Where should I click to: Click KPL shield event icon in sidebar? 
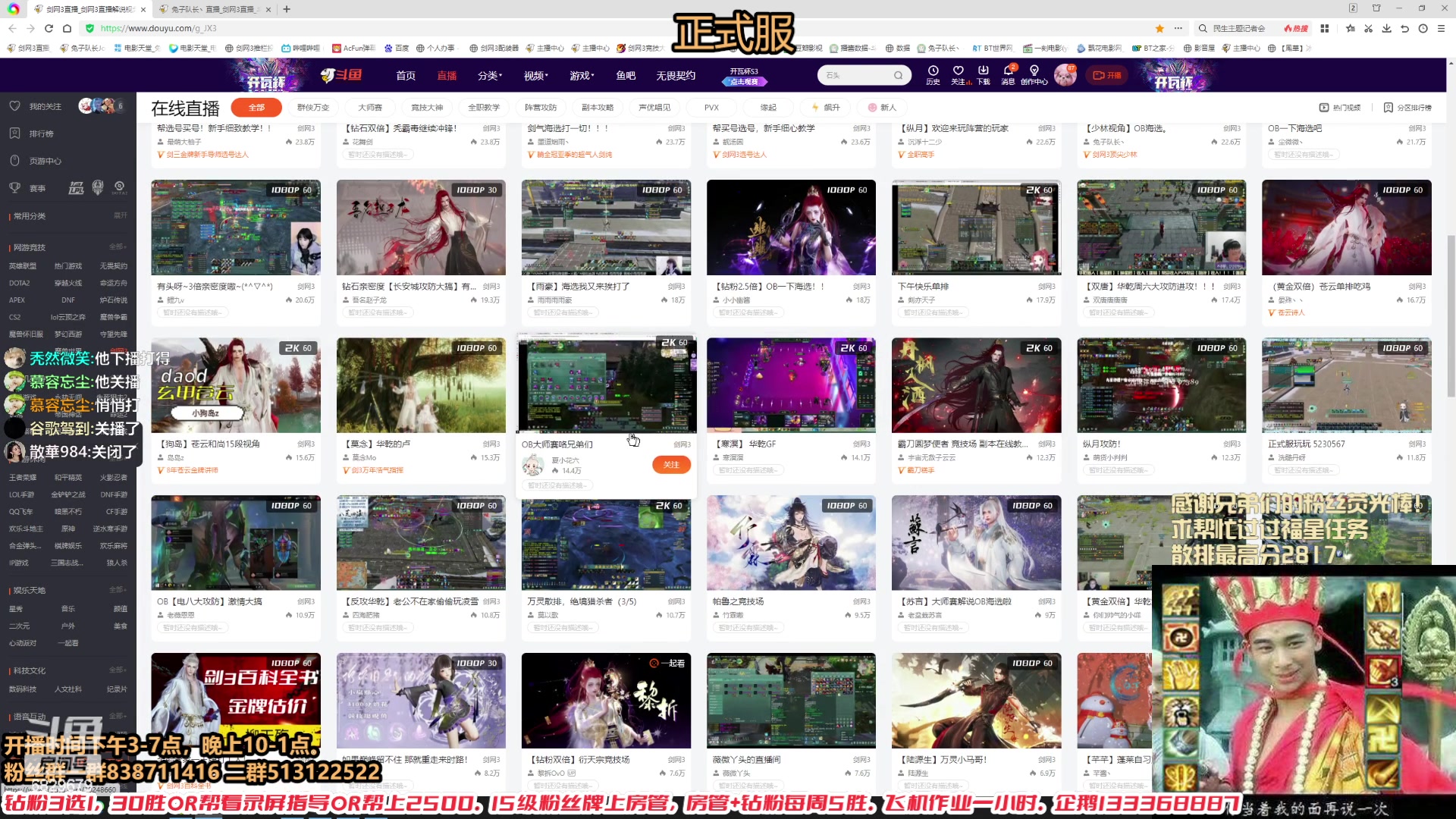[x=98, y=187]
